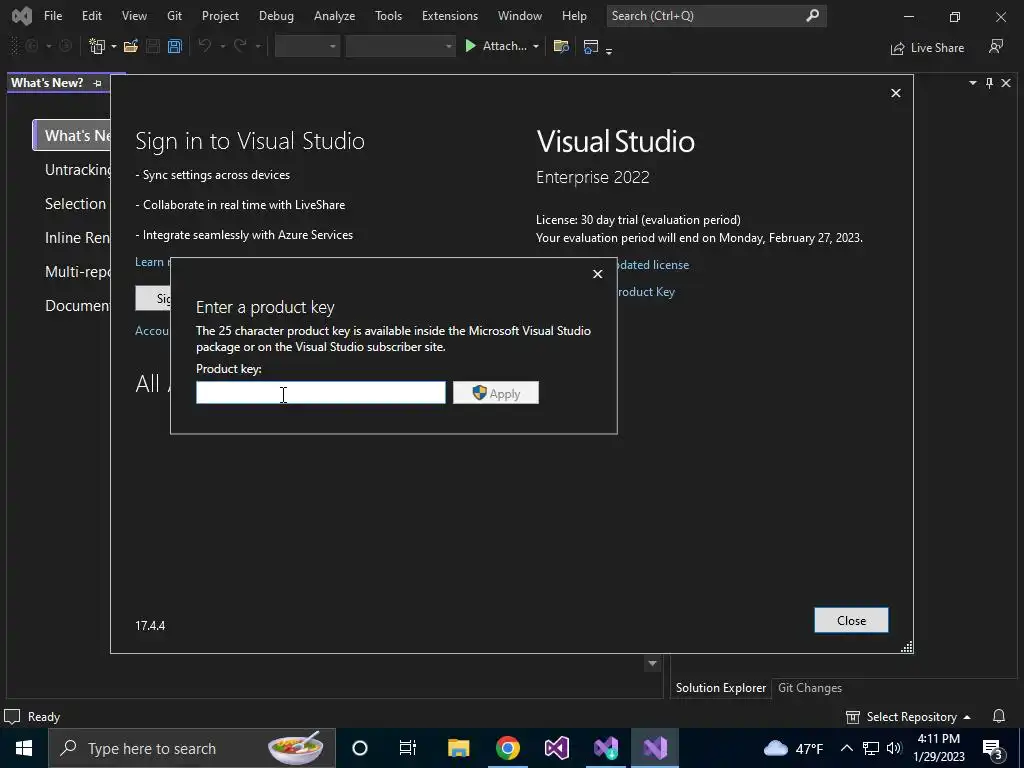1024x768 pixels.
Task: Select Multi-repo item in What's New list
Action: (x=77, y=272)
